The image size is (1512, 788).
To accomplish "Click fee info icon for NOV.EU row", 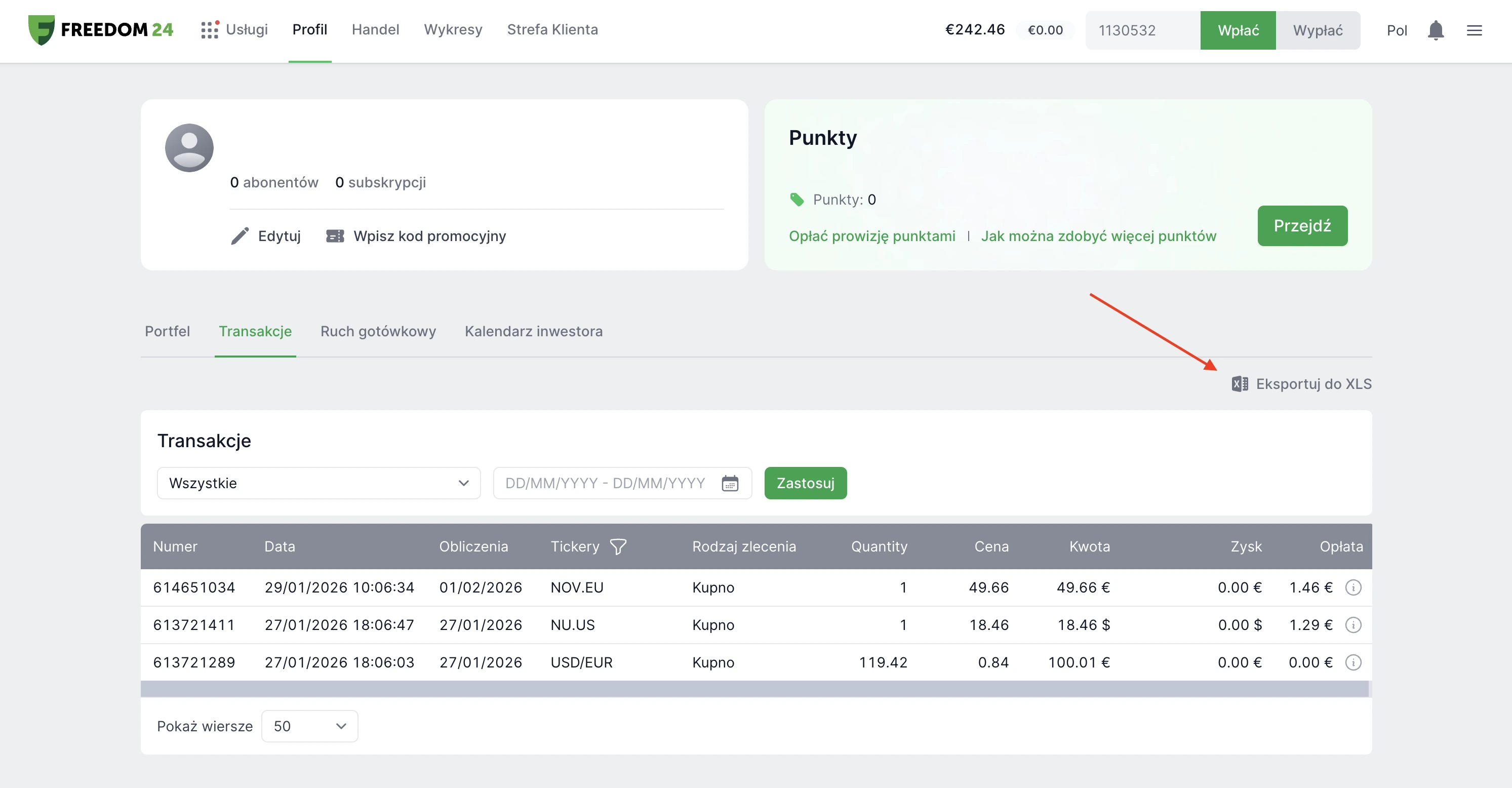I will click(1353, 587).
